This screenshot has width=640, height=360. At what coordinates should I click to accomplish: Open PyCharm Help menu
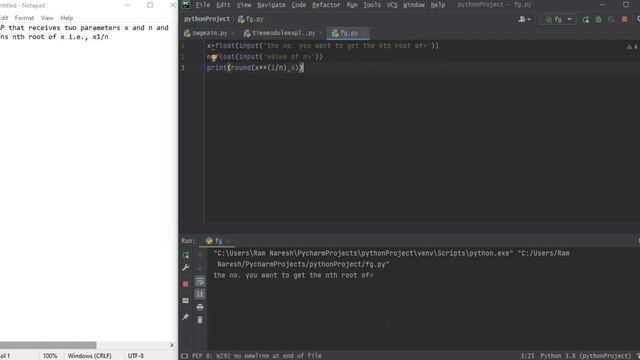coord(438,5)
